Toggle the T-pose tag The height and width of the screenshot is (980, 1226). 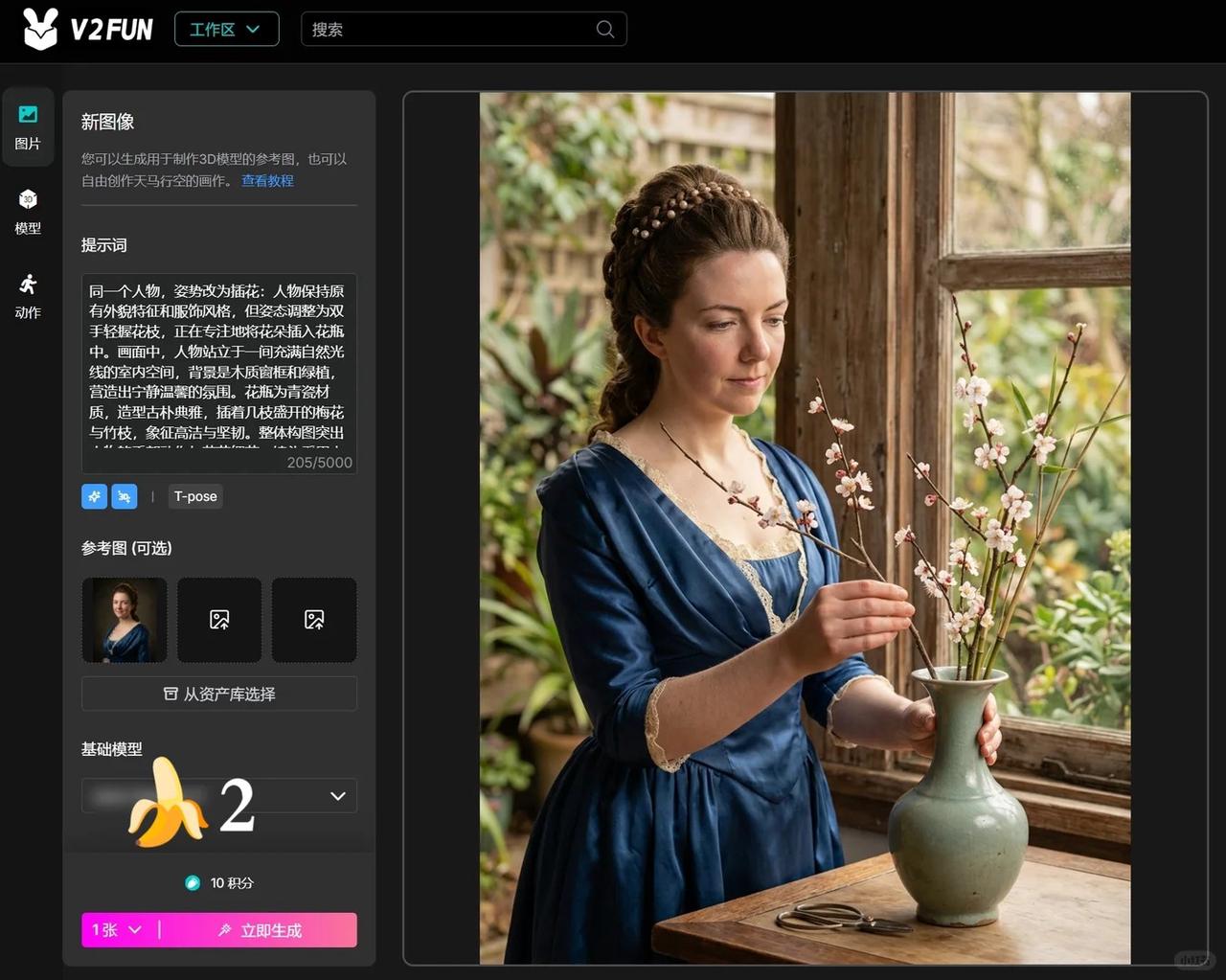coord(195,496)
